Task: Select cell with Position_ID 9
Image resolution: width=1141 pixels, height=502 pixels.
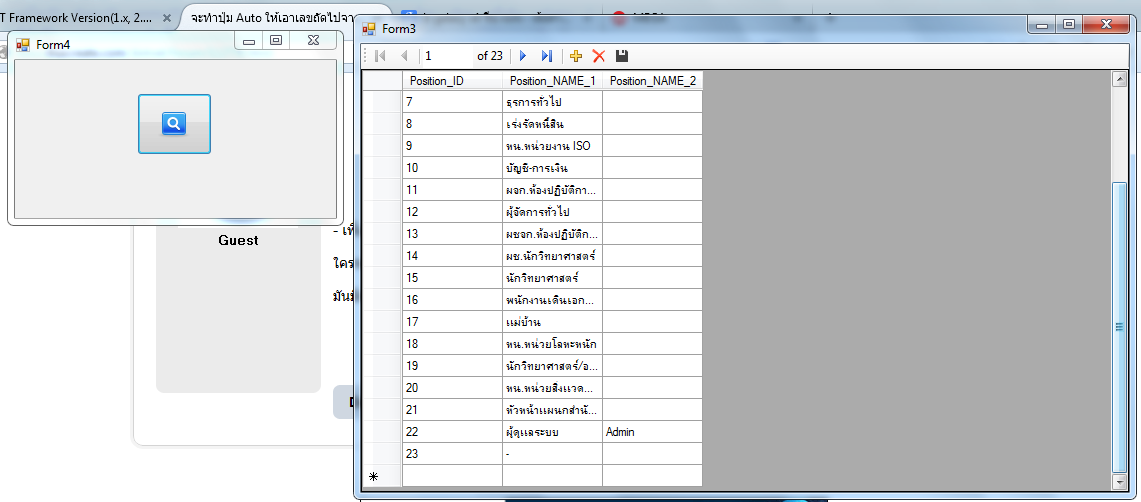Action: pyautogui.click(x=452, y=146)
